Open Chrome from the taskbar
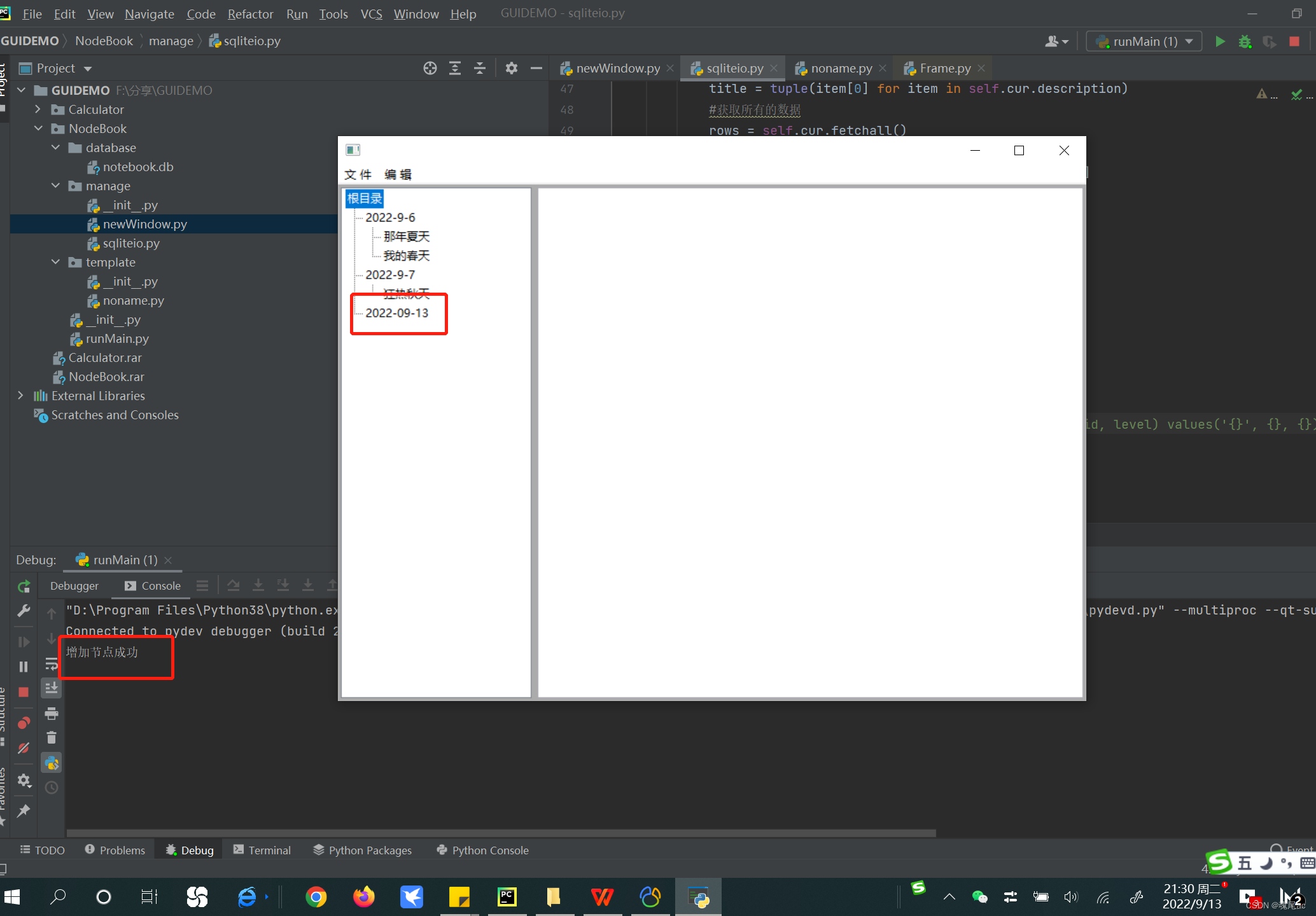Viewport: 1316px width, 916px height. pos(316,897)
